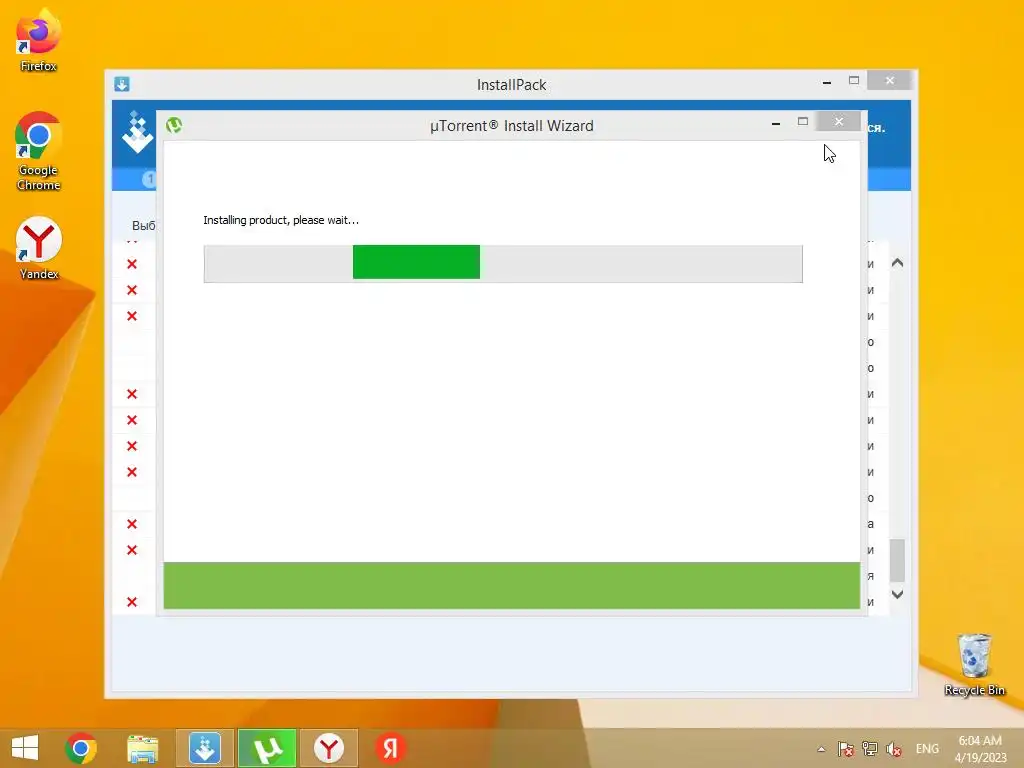Close the µTorrent Install Wizard

839,121
